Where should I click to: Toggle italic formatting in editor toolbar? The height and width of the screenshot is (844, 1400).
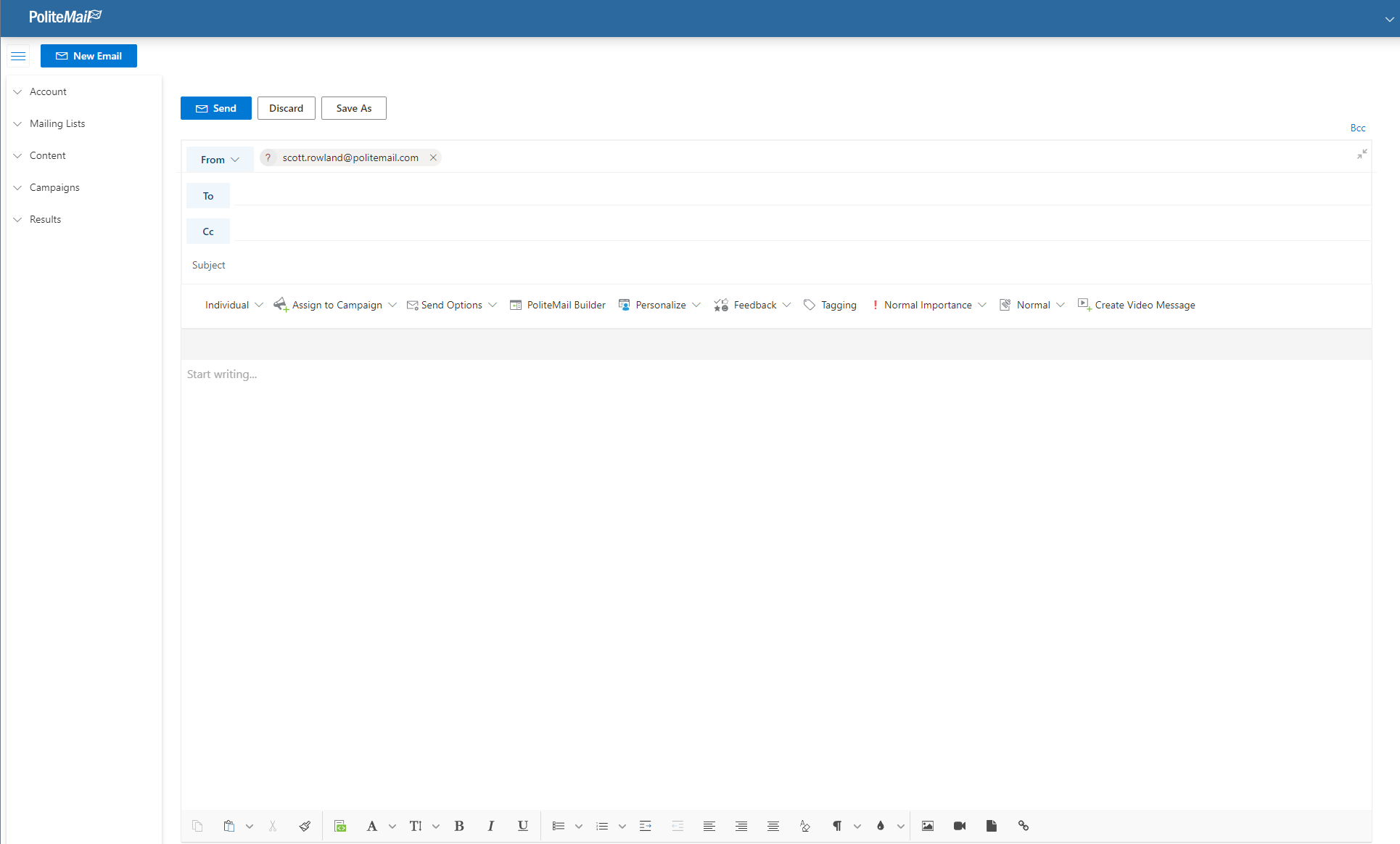(x=490, y=826)
